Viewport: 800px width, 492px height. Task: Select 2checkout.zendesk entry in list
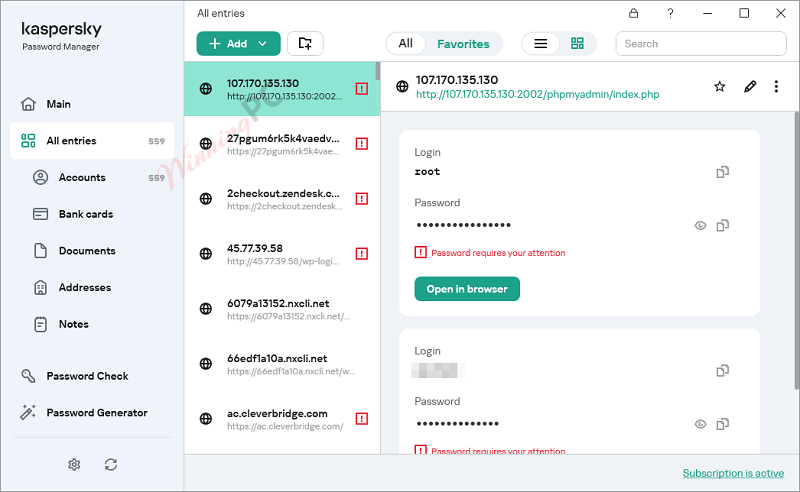pos(282,199)
